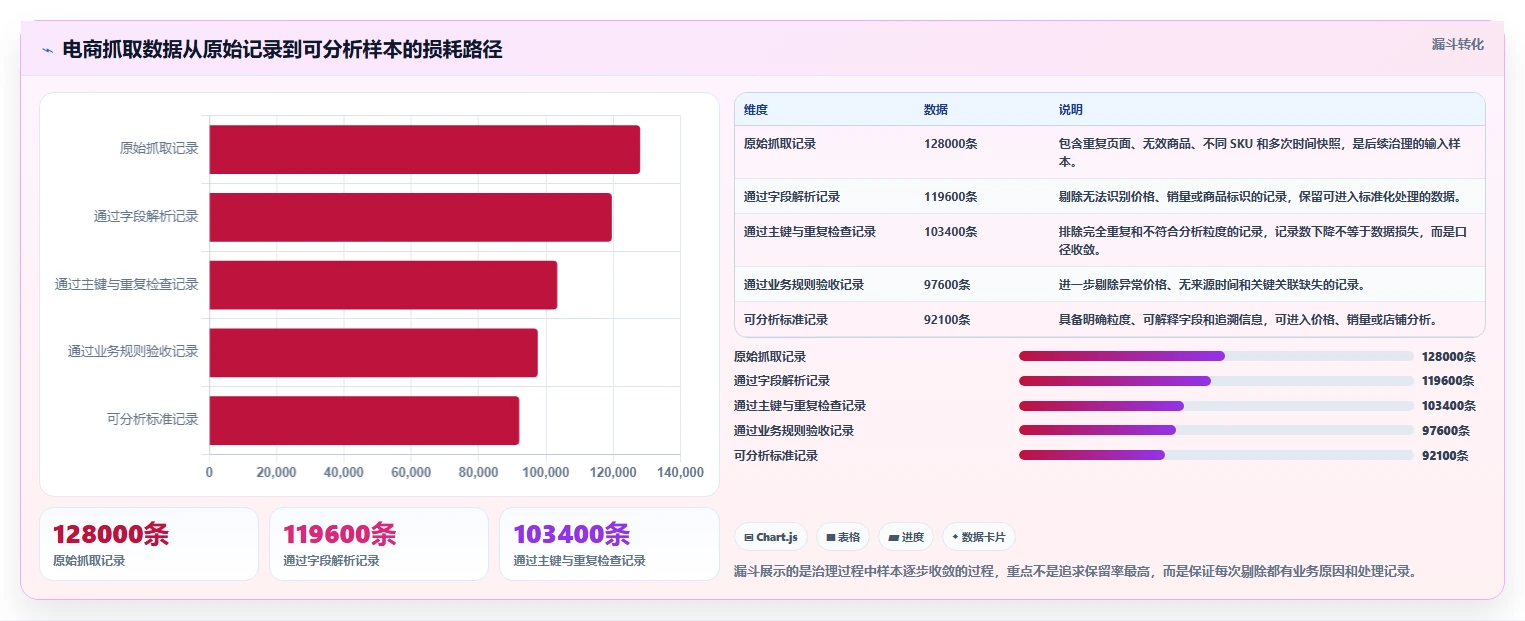
Task: Select the 103400条 value in the table
Action: [x=951, y=231]
